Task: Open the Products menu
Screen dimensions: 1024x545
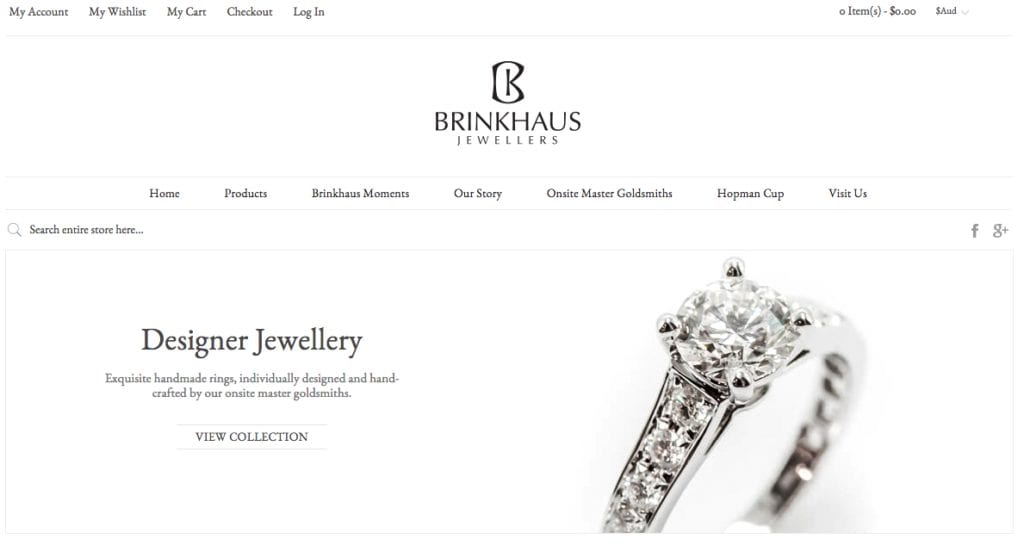Action: 246,193
